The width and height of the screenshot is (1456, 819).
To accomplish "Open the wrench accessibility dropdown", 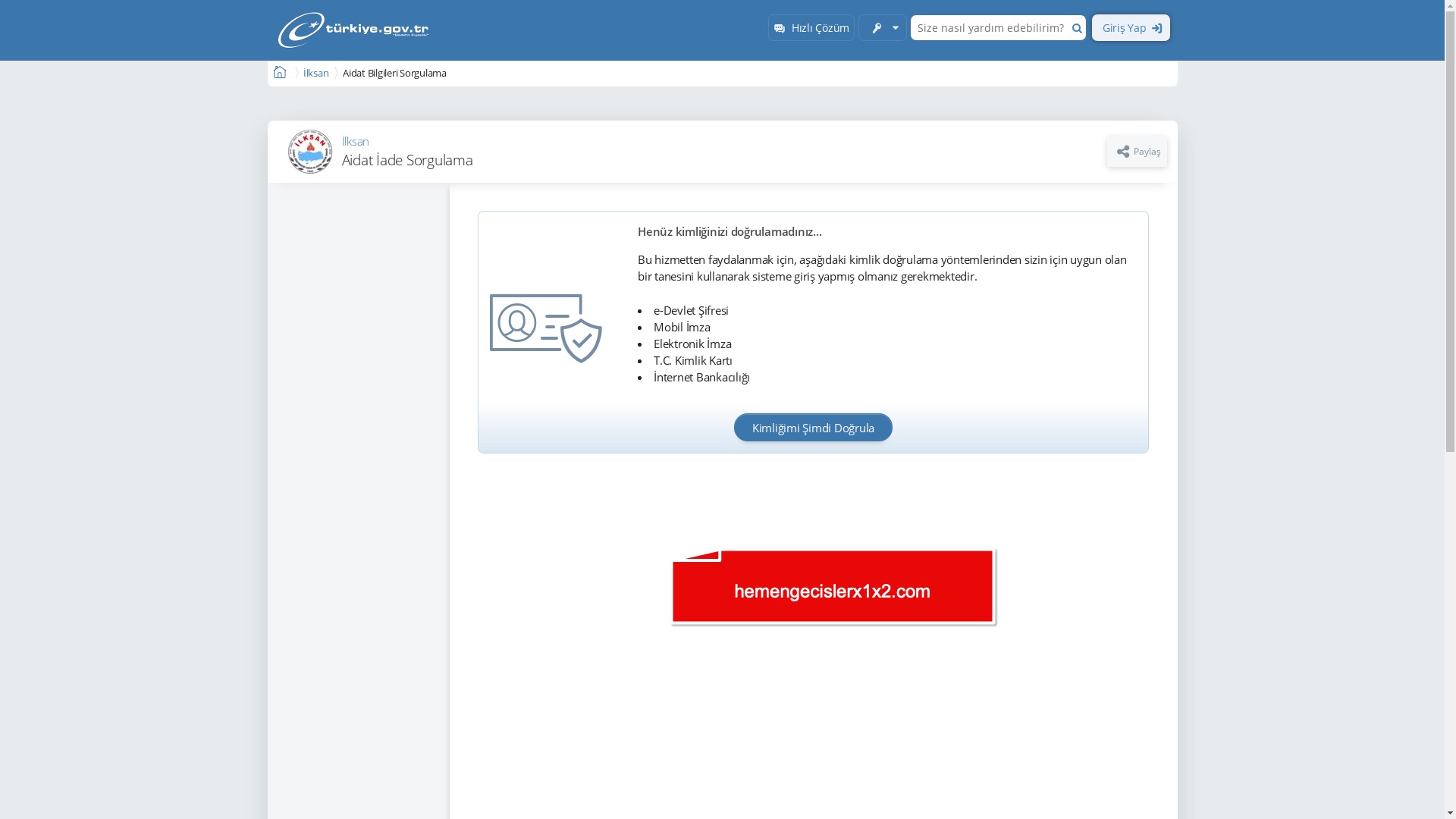I will 883,28.
